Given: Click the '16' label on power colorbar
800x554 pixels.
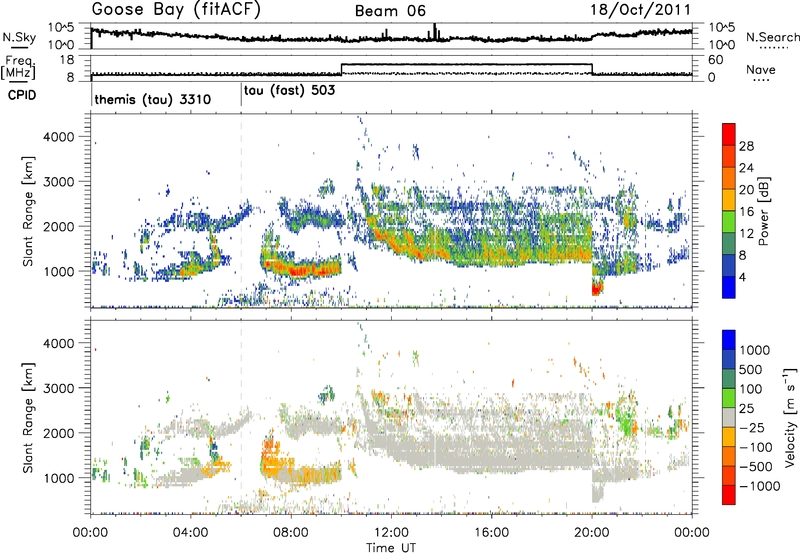Looking at the screenshot, I should (x=746, y=212).
